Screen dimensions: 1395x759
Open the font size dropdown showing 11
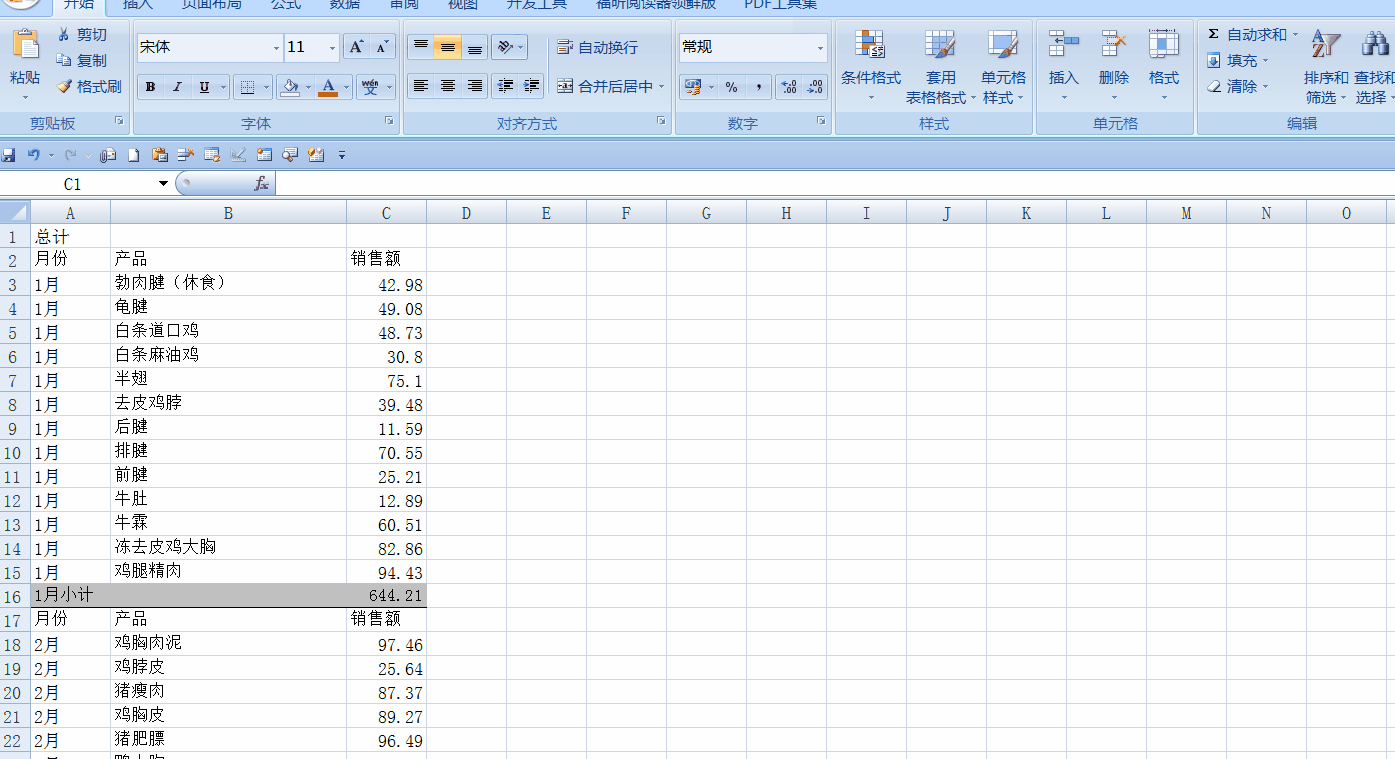[x=333, y=48]
